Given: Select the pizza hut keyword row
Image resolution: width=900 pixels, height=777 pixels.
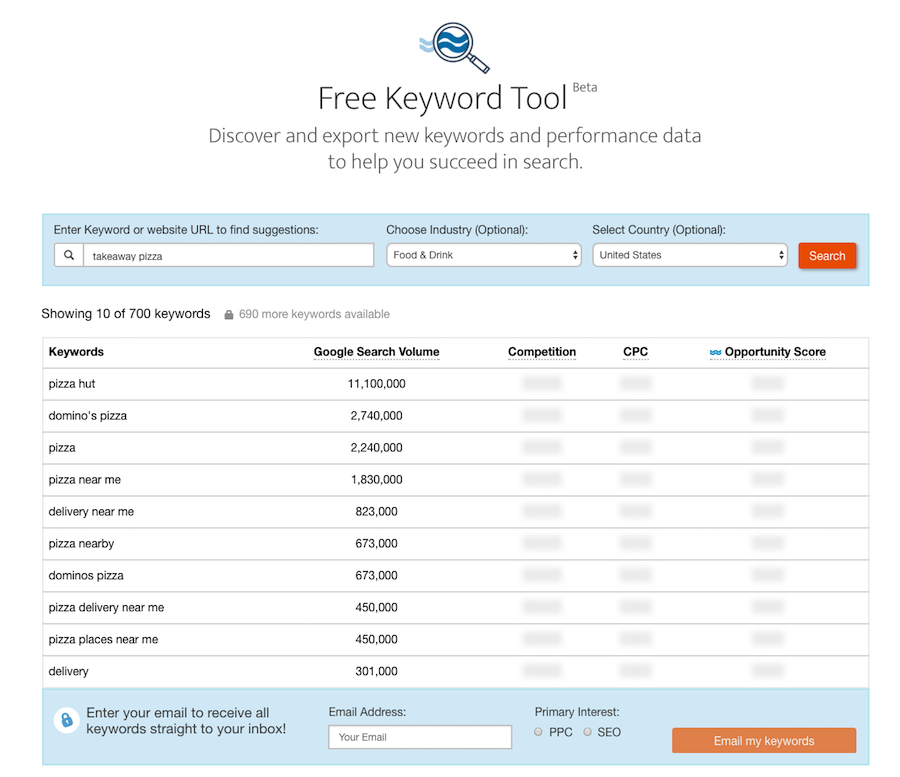Looking at the screenshot, I should click(x=72, y=384).
